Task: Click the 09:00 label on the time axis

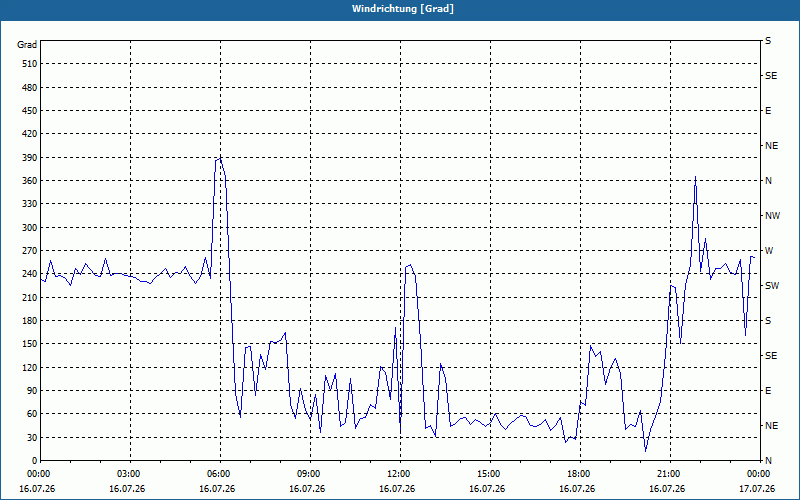Action: (x=309, y=474)
